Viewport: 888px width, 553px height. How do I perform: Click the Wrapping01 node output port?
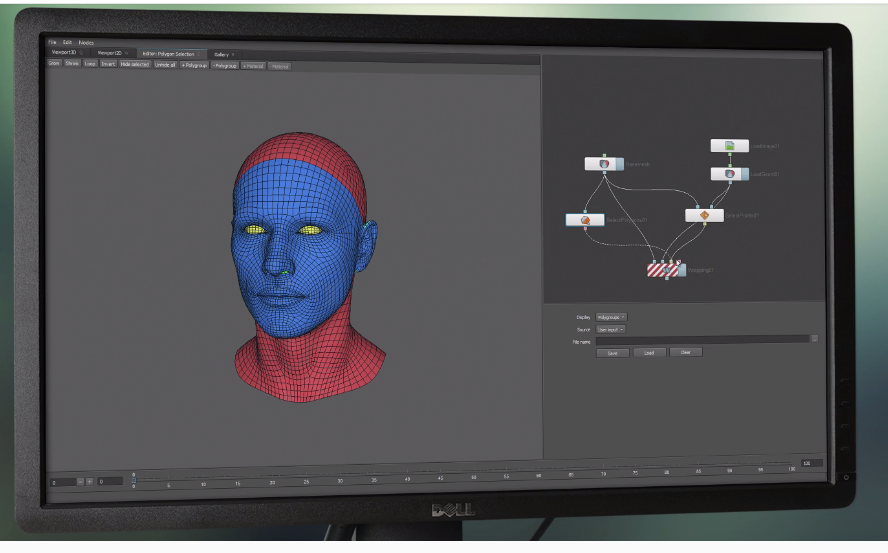tap(667, 278)
